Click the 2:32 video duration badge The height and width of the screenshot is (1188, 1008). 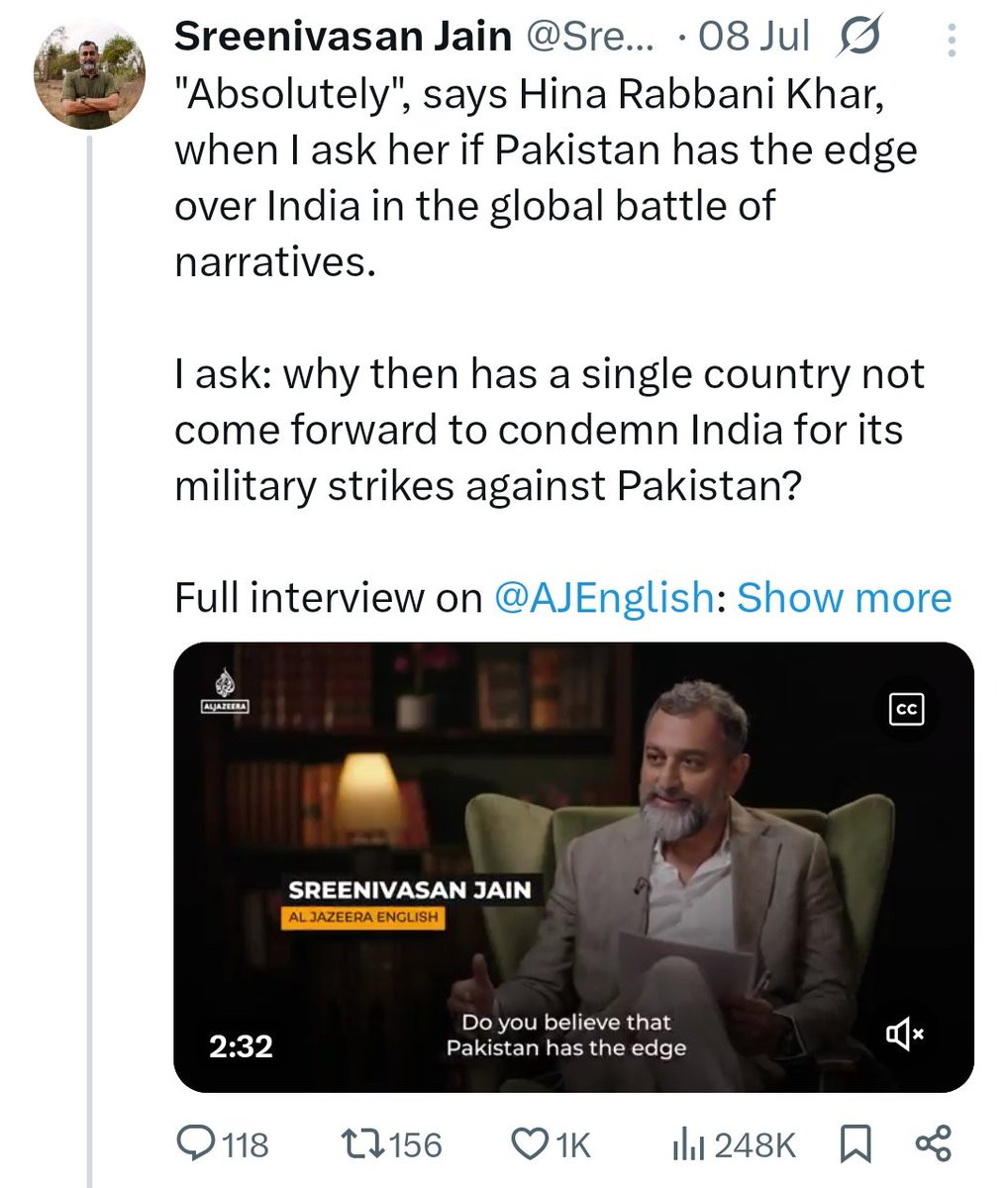click(241, 1045)
